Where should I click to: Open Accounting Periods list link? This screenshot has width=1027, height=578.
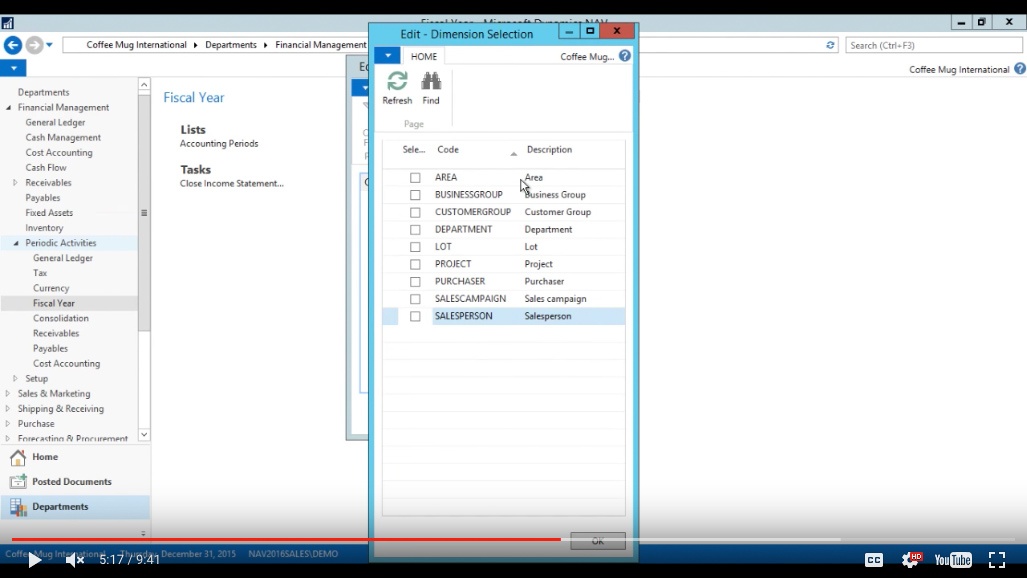(219, 144)
